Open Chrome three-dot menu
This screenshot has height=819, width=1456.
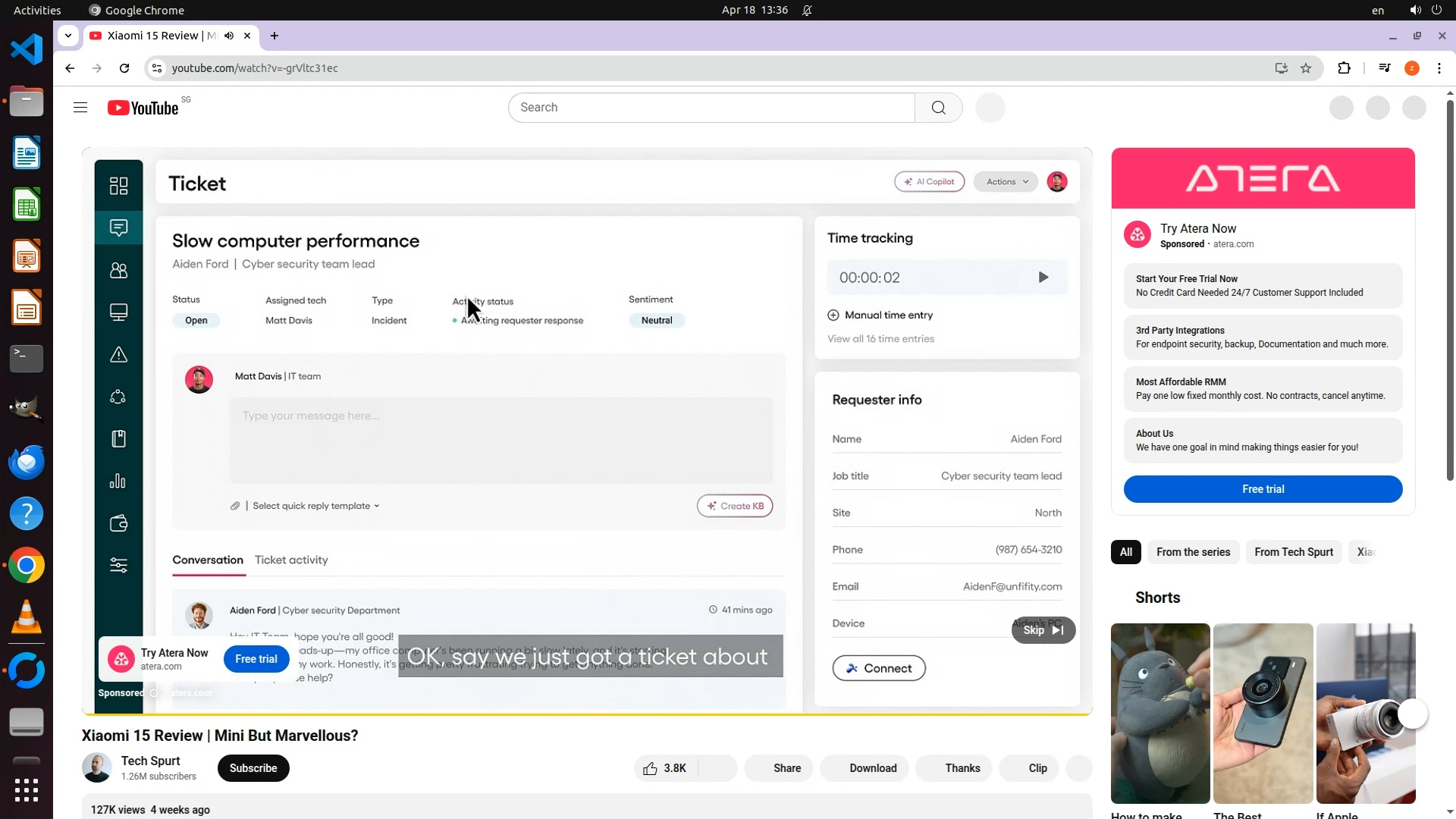1439,68
